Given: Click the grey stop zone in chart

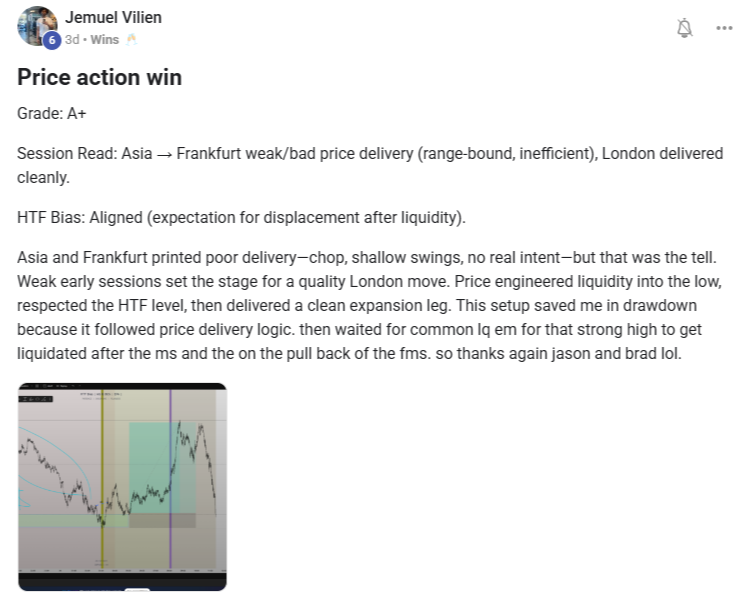Looking at the screenshot, I should [x=148, y=520].
